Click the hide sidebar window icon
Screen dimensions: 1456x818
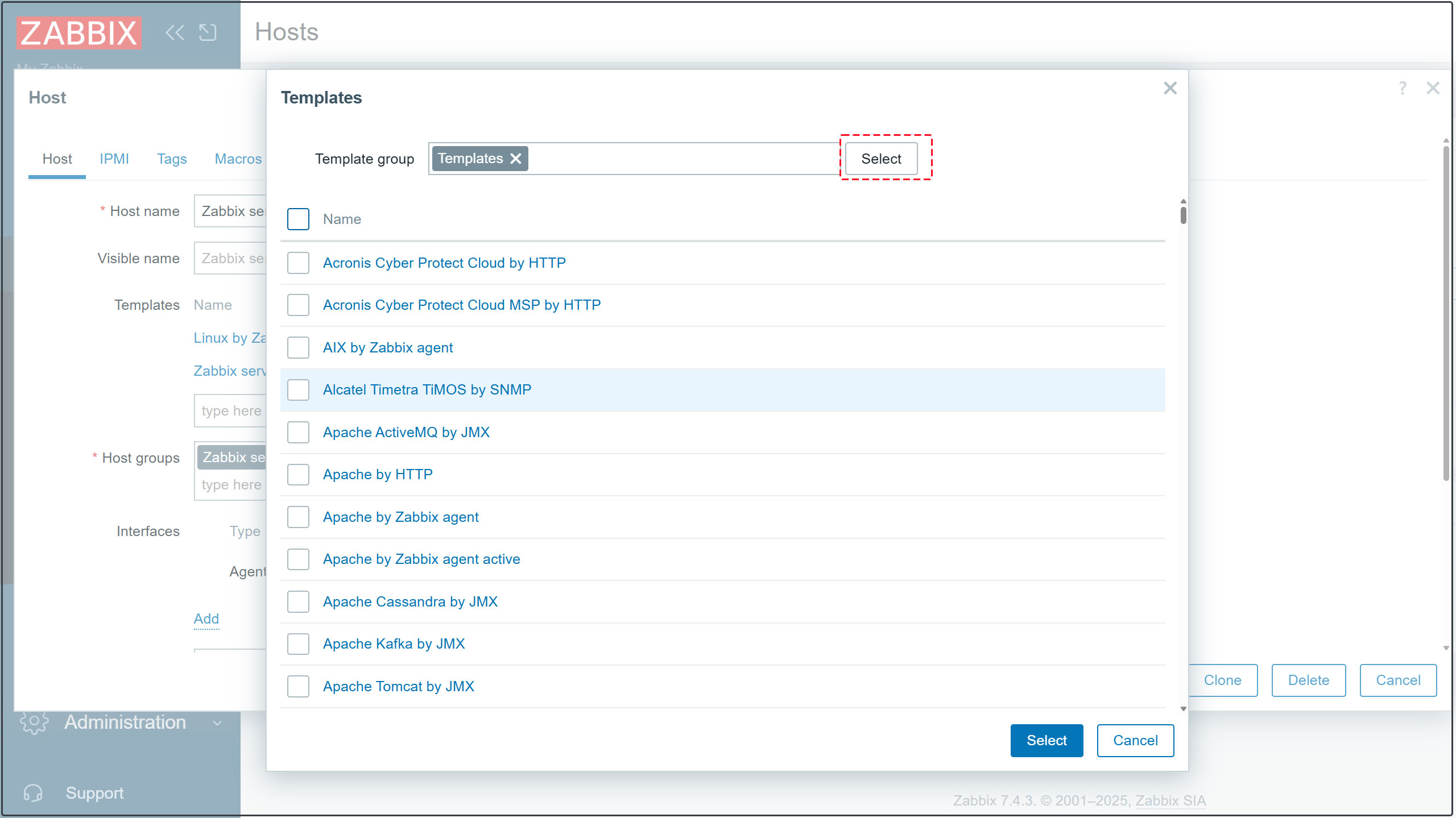tap(208, 32)
